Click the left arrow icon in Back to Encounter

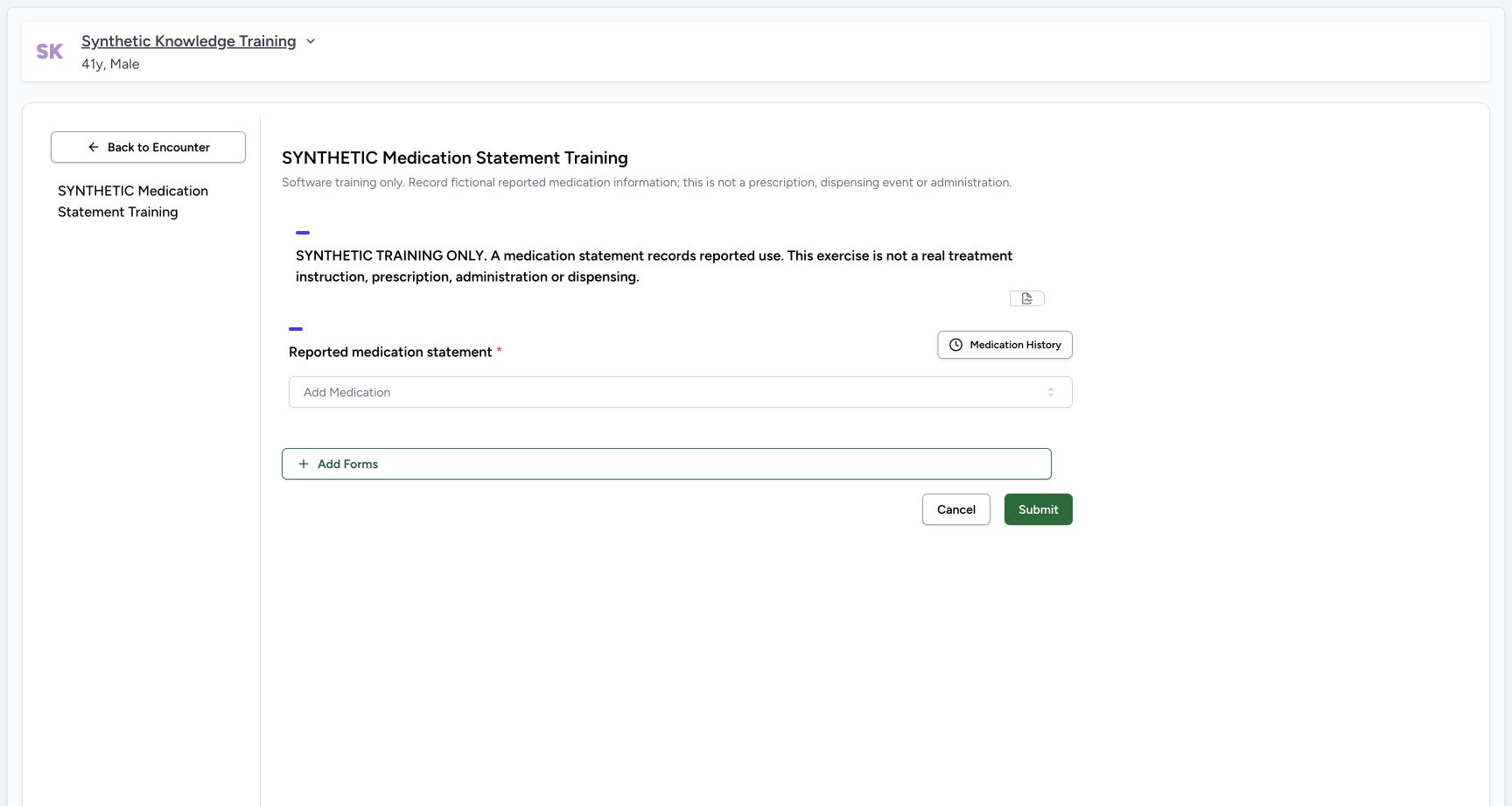(93, 147)
